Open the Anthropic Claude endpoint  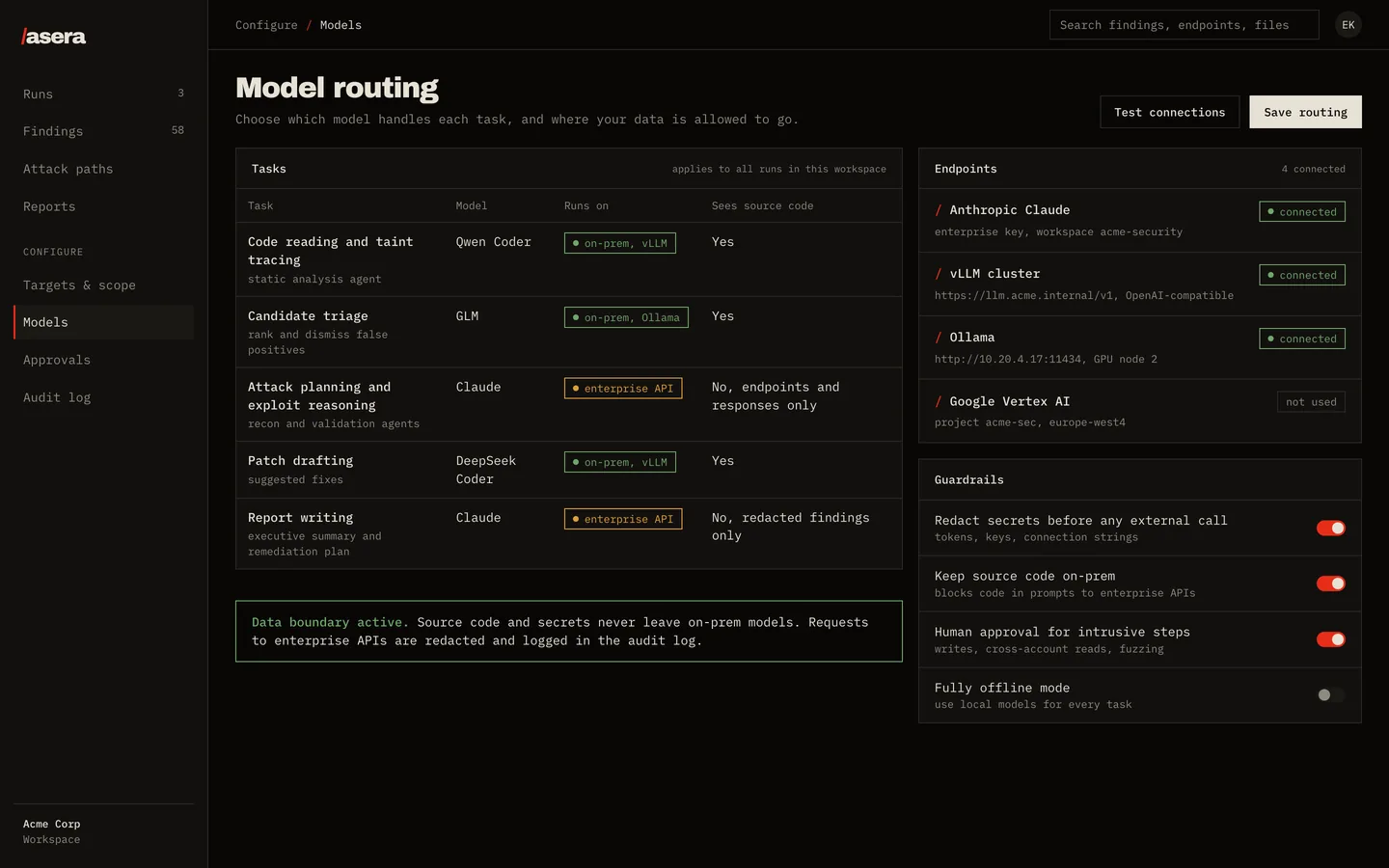point(1140,220)
